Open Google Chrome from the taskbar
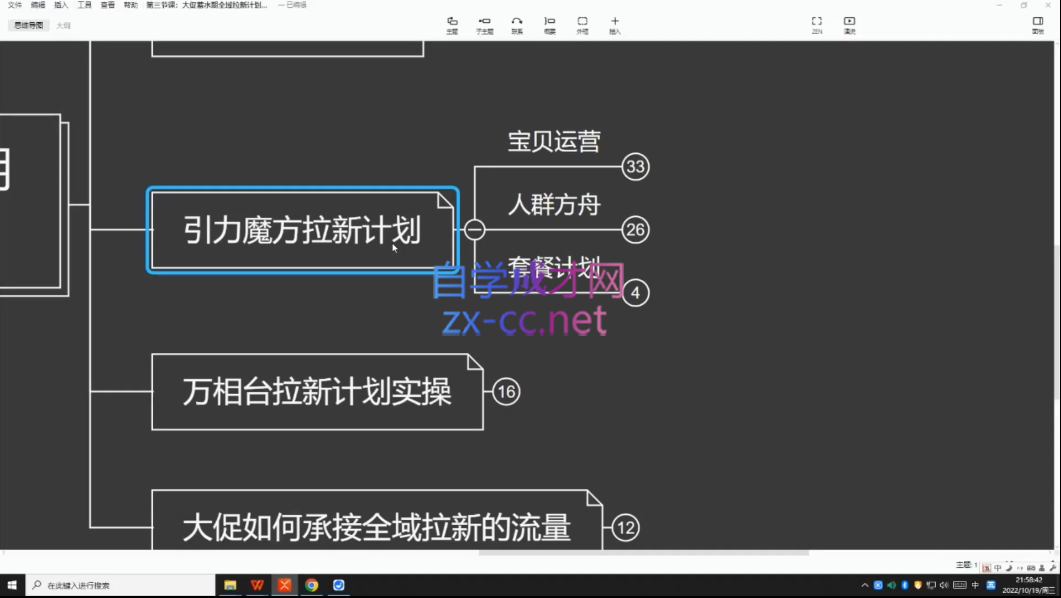This screenshot has height=598, width=1061. [x=311, y=585]
